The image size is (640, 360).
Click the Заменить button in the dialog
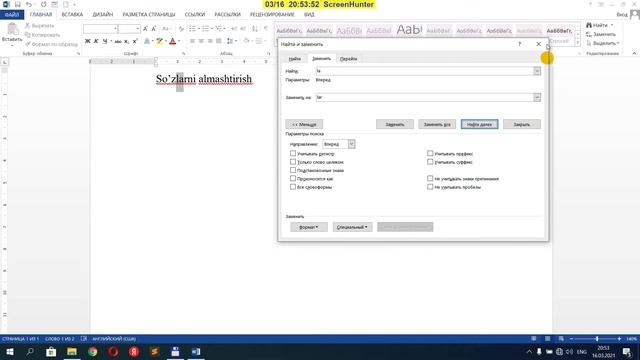pyautogui.click(x=395, y=124)
